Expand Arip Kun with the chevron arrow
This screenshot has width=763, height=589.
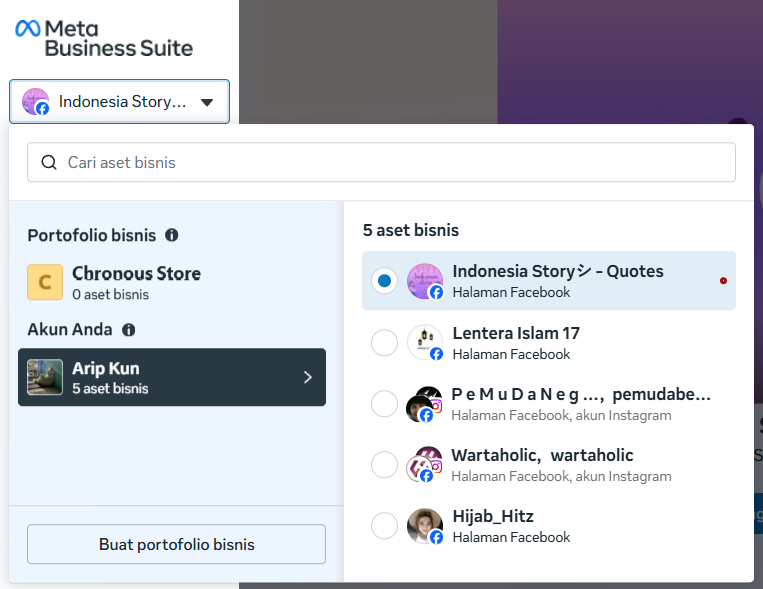[x=308, y=377]
